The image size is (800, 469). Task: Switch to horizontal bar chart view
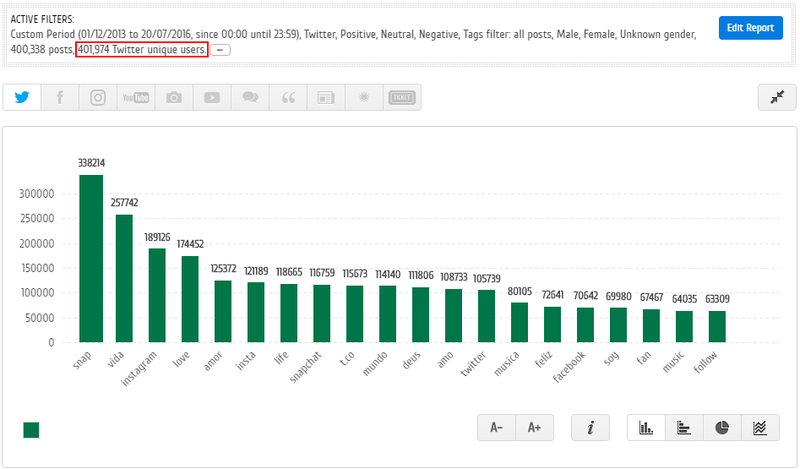pyautogui.click(x=684, y=427)
